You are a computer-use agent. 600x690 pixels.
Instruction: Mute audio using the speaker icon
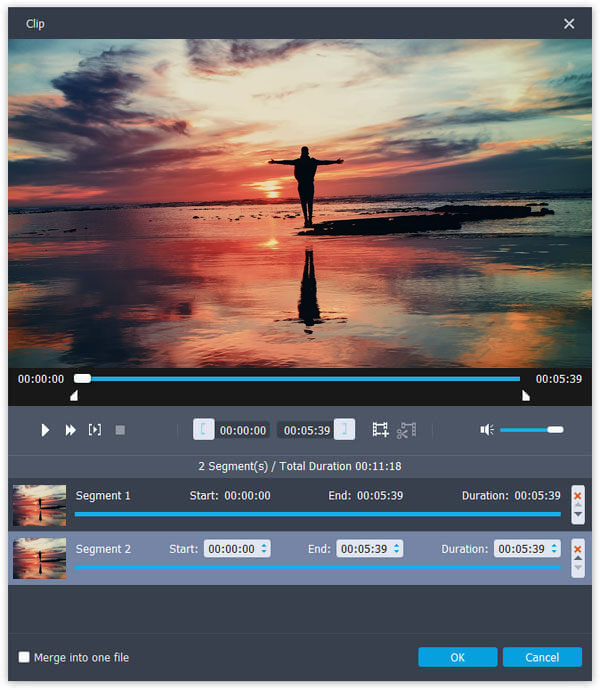coord(487,430)
